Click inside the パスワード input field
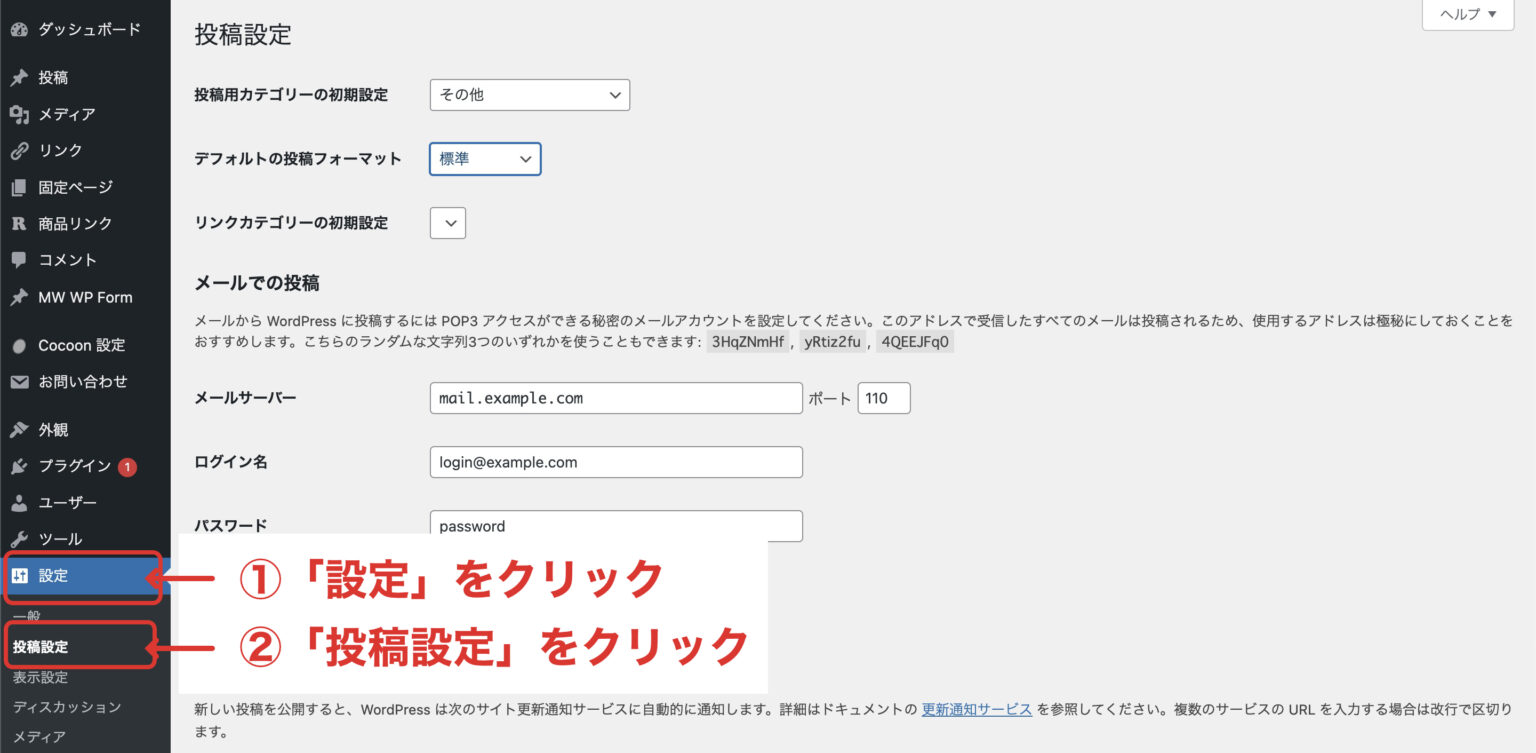The width and height of the screenshot is (1536, 753). click(615, 525)
